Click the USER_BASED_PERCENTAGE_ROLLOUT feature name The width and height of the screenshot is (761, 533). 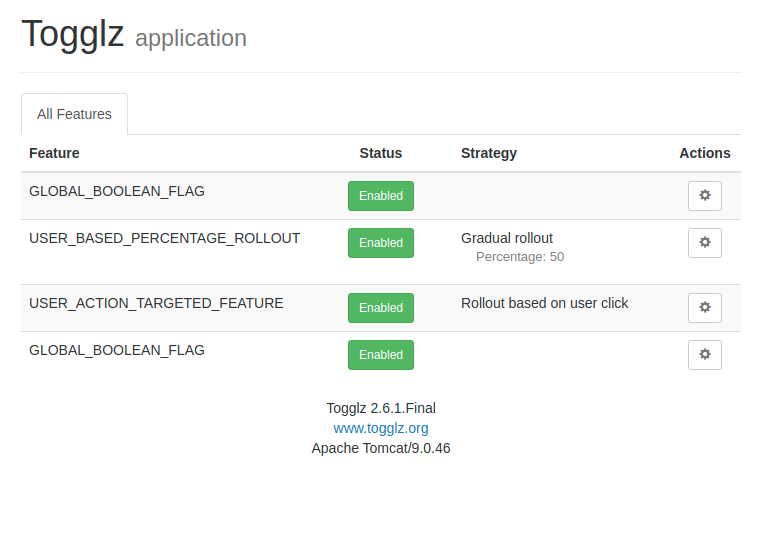pyautogui.click(x=165, y=238)
